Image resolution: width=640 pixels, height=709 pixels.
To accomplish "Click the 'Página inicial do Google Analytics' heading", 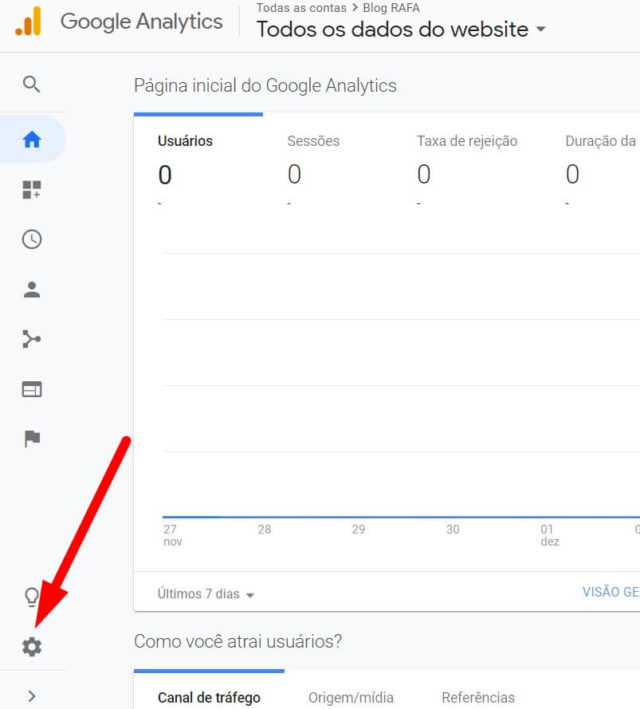I will [x=265, y=85].
